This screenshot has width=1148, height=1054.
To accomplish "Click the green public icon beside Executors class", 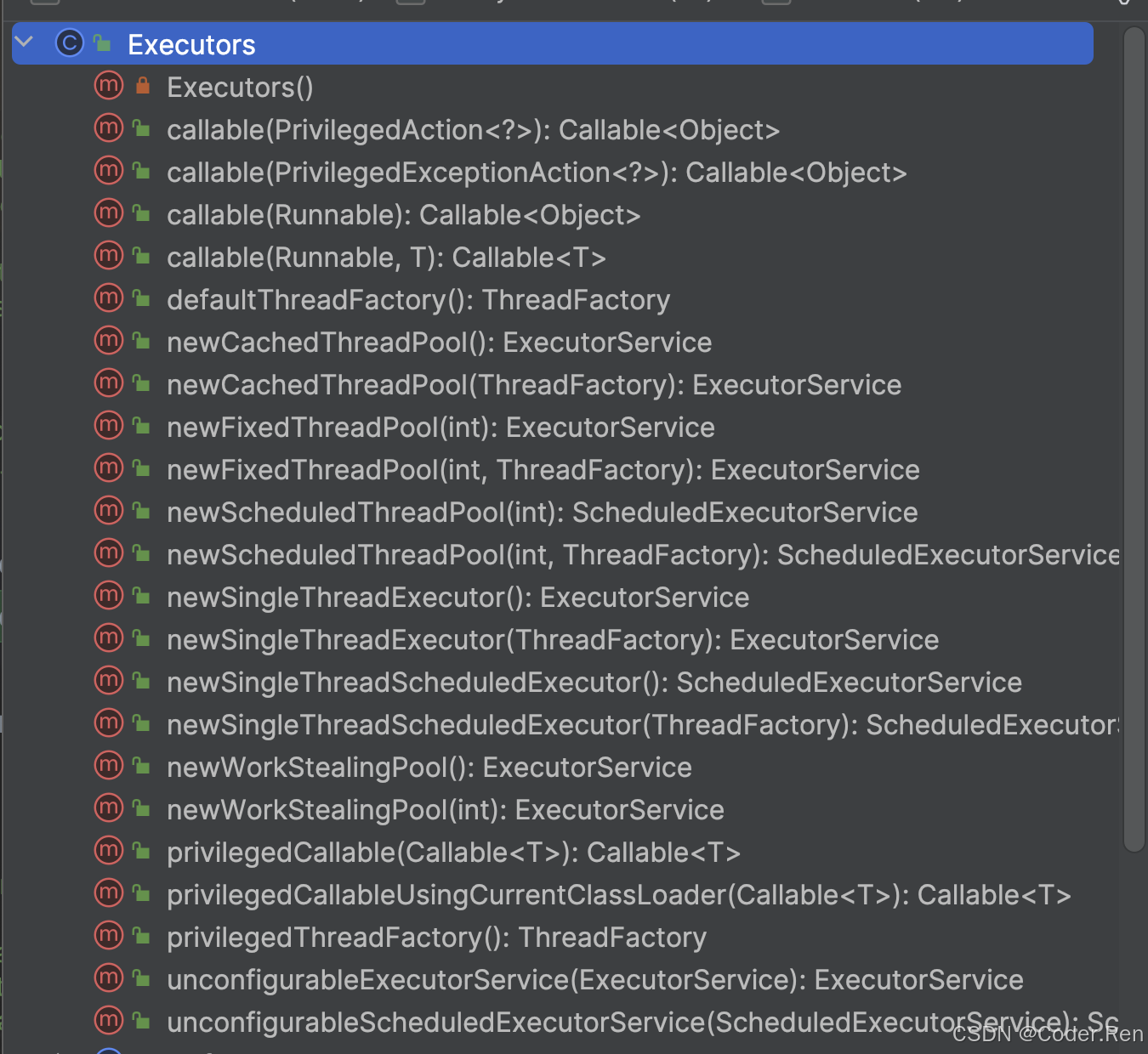I will point(103,42).
